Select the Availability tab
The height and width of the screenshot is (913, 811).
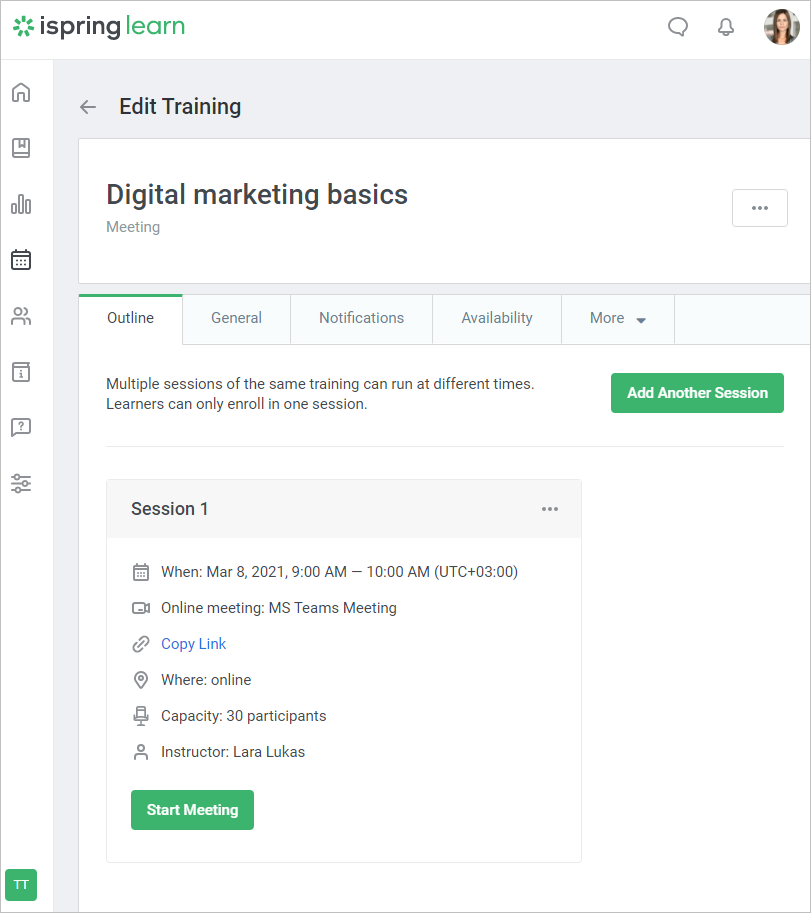pyautogui.click(x=496, y=319)
